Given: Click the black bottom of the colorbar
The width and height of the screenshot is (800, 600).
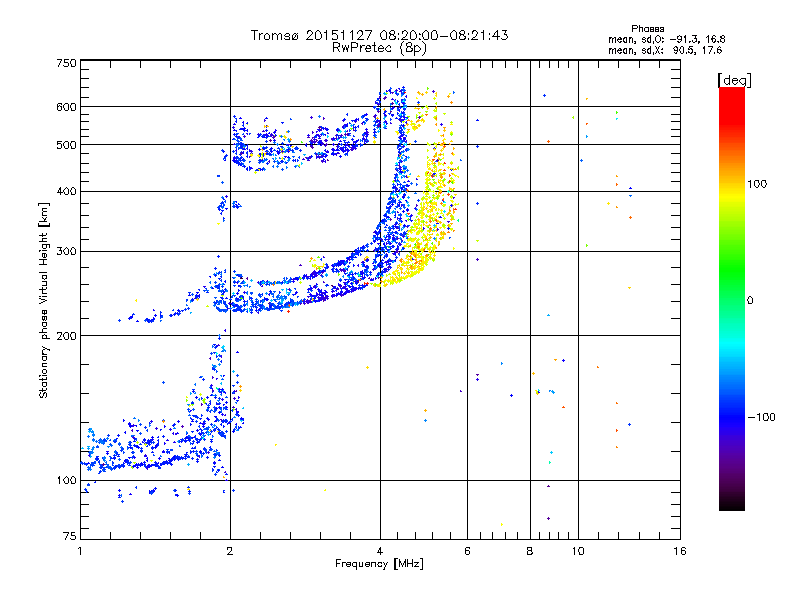Looking at the screenshot, I should point(732,503).
